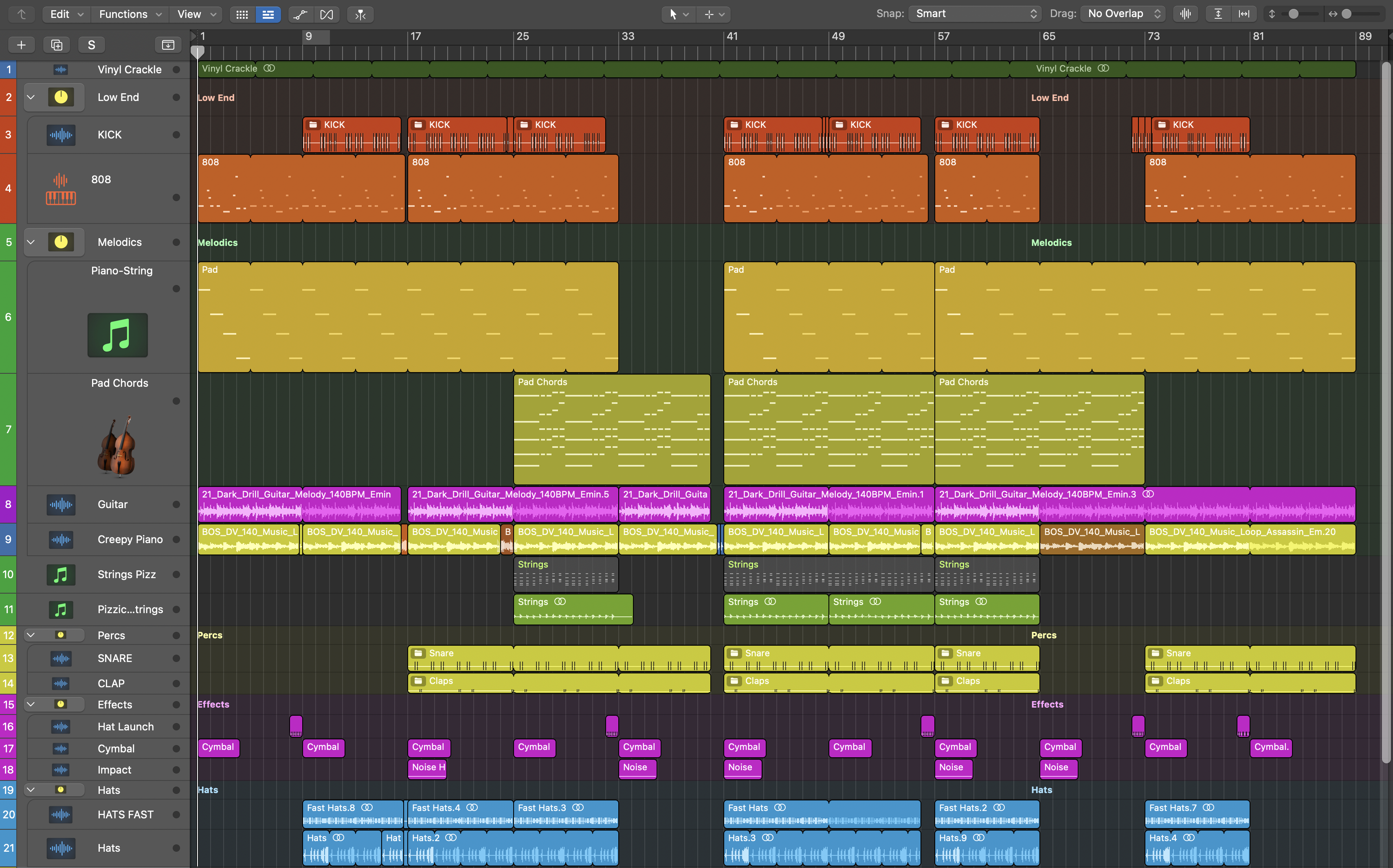Screen dimensions: 1393x868
Task: Toggle the automation curve view icon
Action: tap(300, 14)
